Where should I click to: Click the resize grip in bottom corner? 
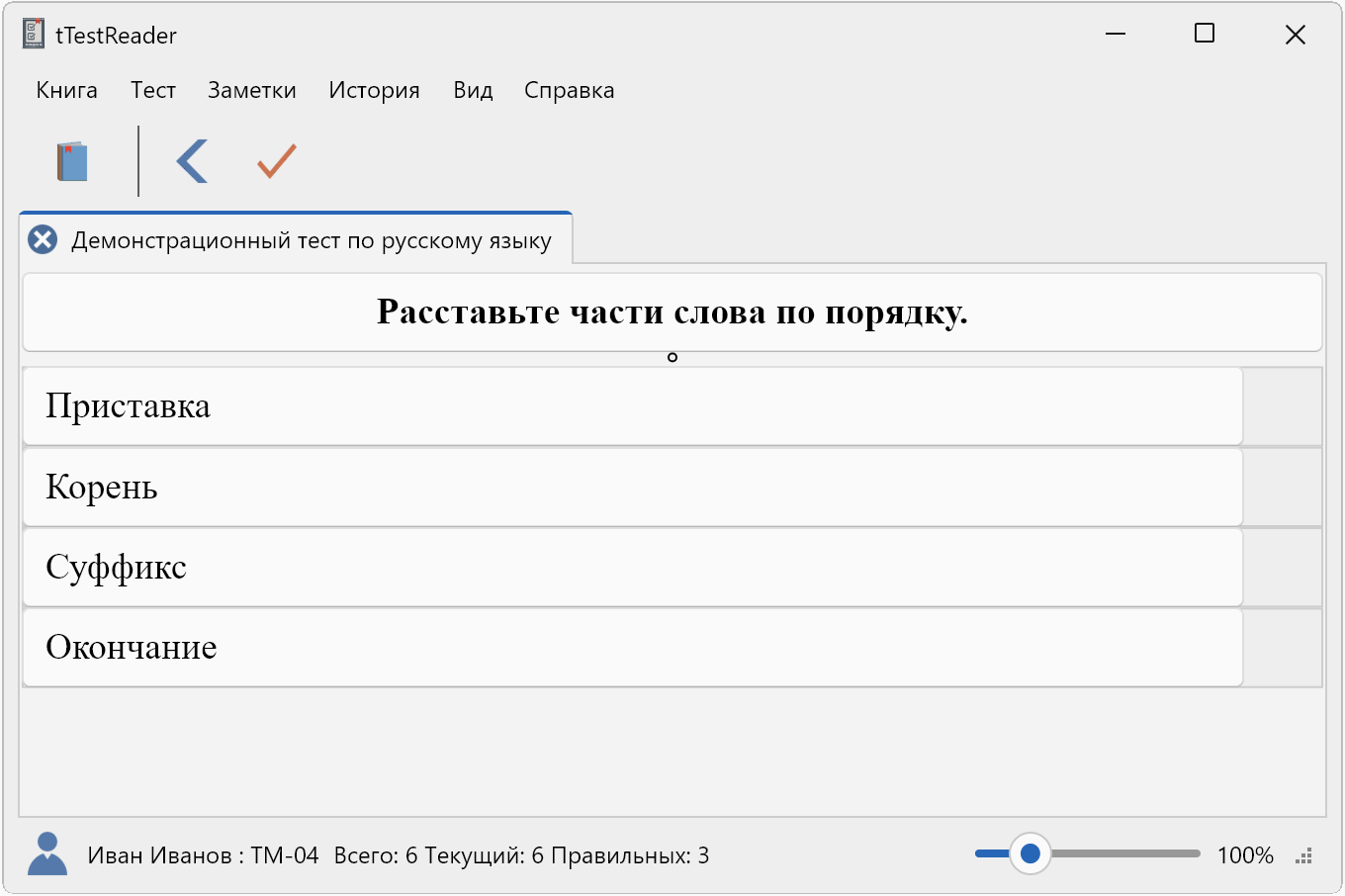pyautogui.click(x=1303, y=856)
